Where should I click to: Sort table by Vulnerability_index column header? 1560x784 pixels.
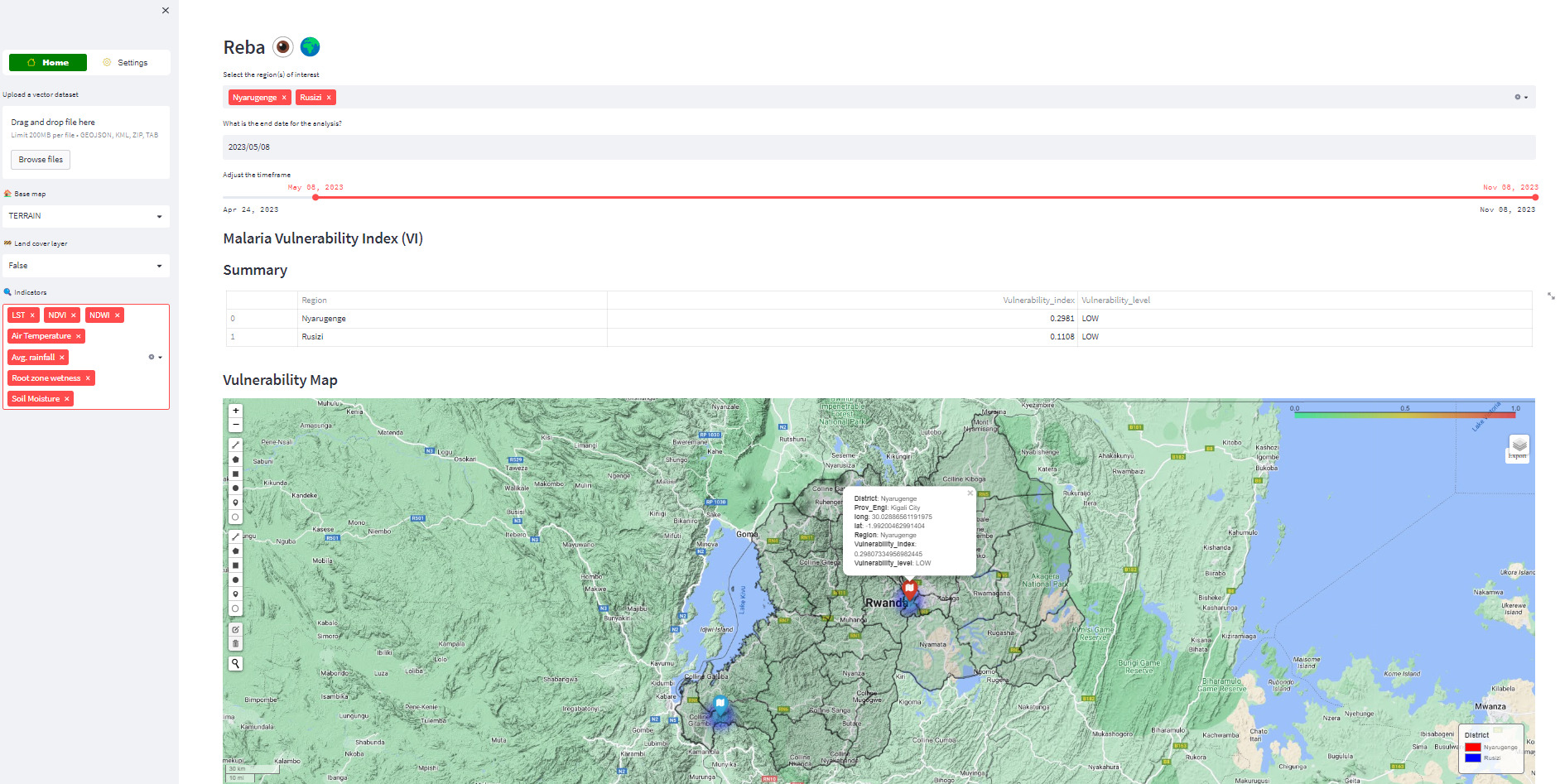pyautogui.click(x=842, y=301)
